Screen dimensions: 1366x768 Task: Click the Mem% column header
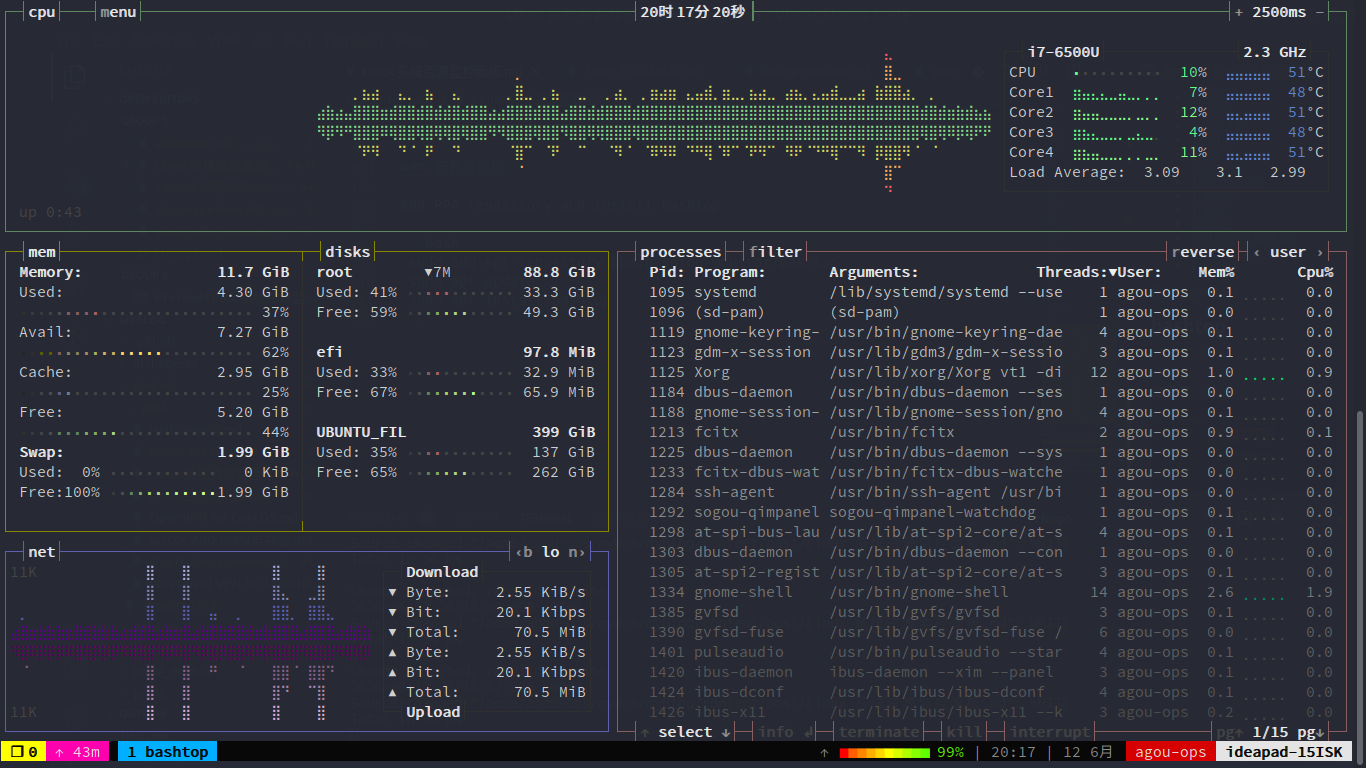pos(1216,272)
